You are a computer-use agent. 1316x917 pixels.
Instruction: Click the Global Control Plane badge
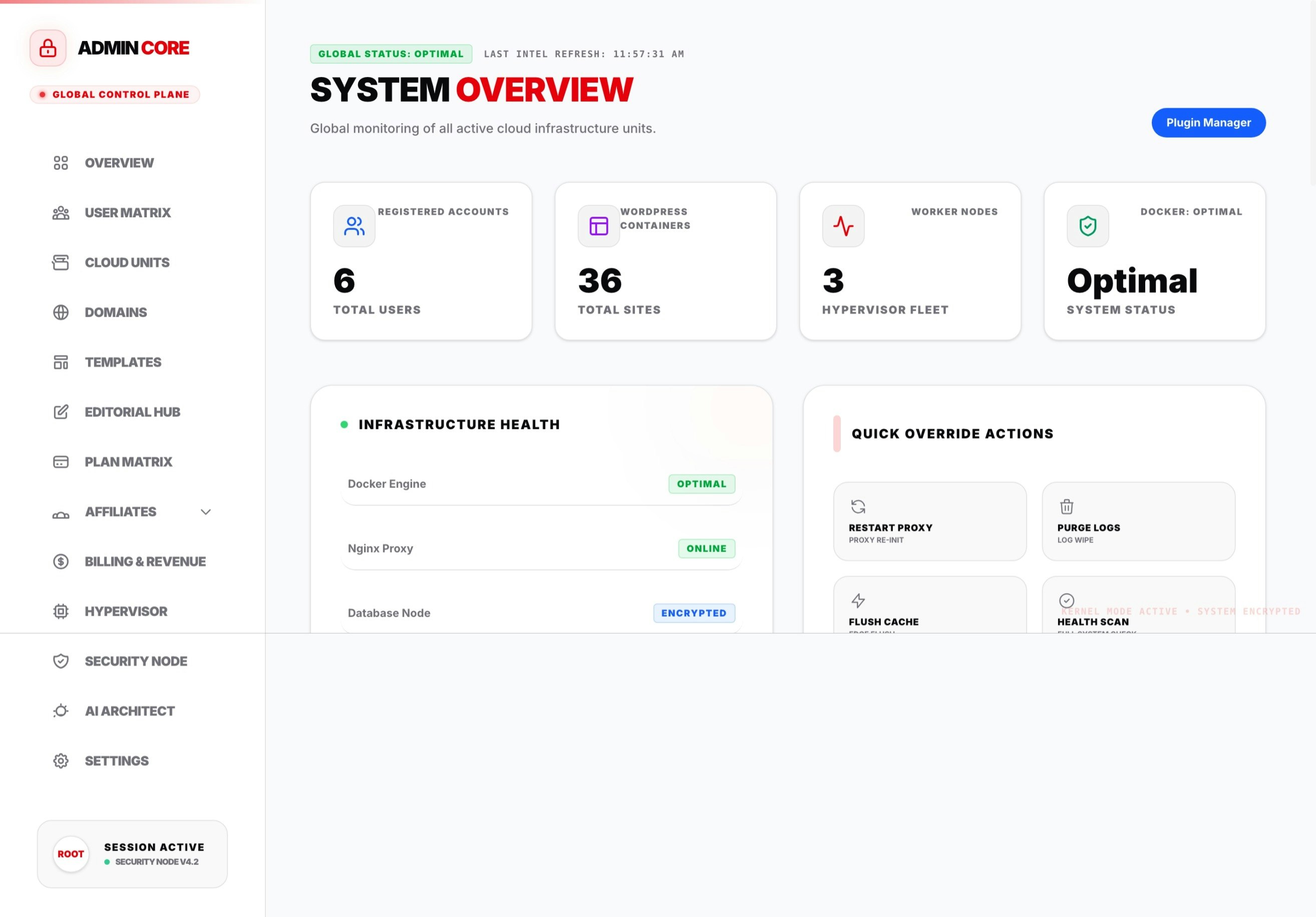[114, 95]
